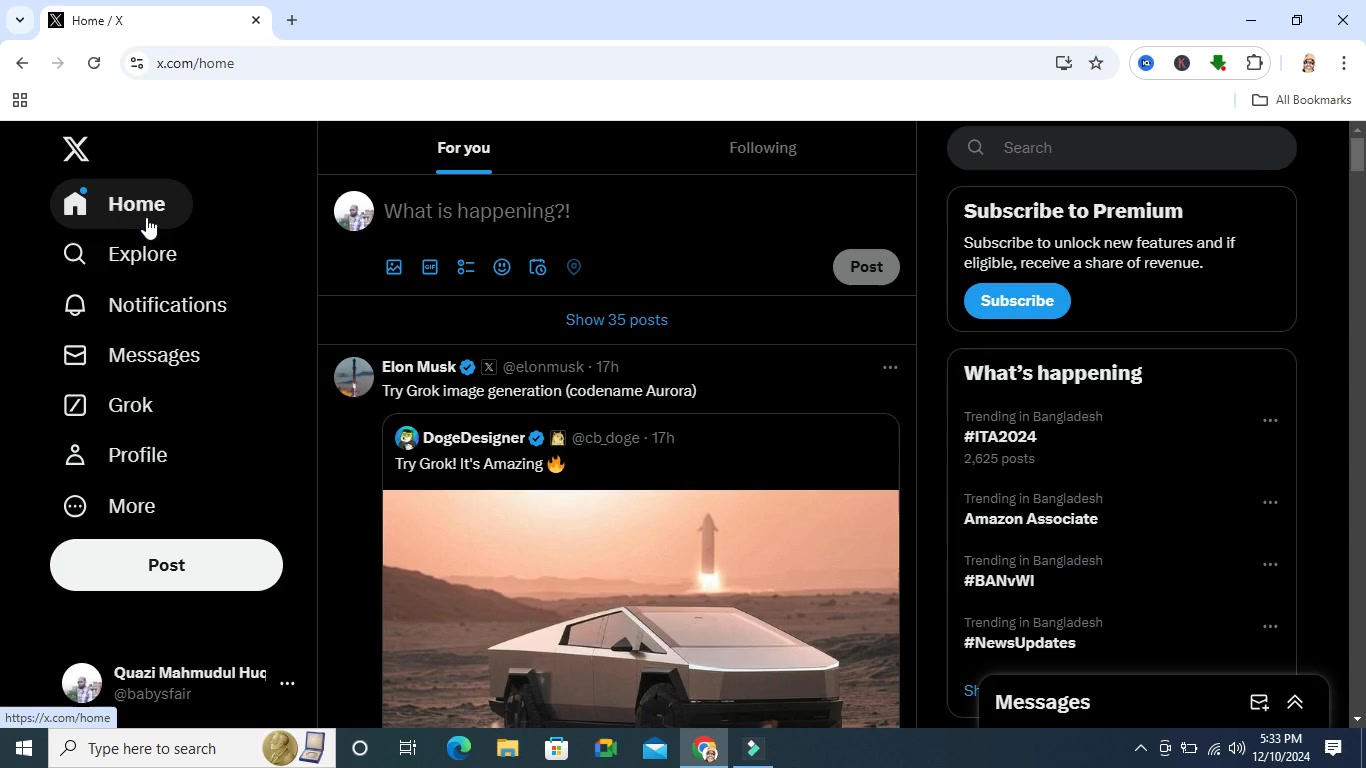The height and width of the screenshot is (768, 1366).
Task: Open the Chrome three-dot menu
Action: click(x=1344, y=63)
